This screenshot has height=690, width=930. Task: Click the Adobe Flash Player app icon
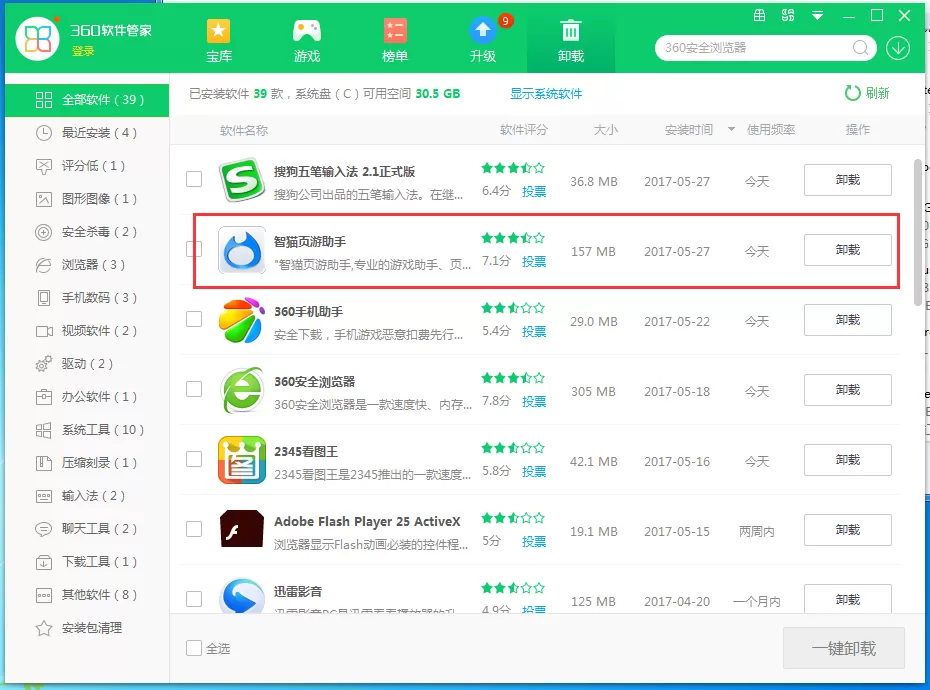pos(241,528)
